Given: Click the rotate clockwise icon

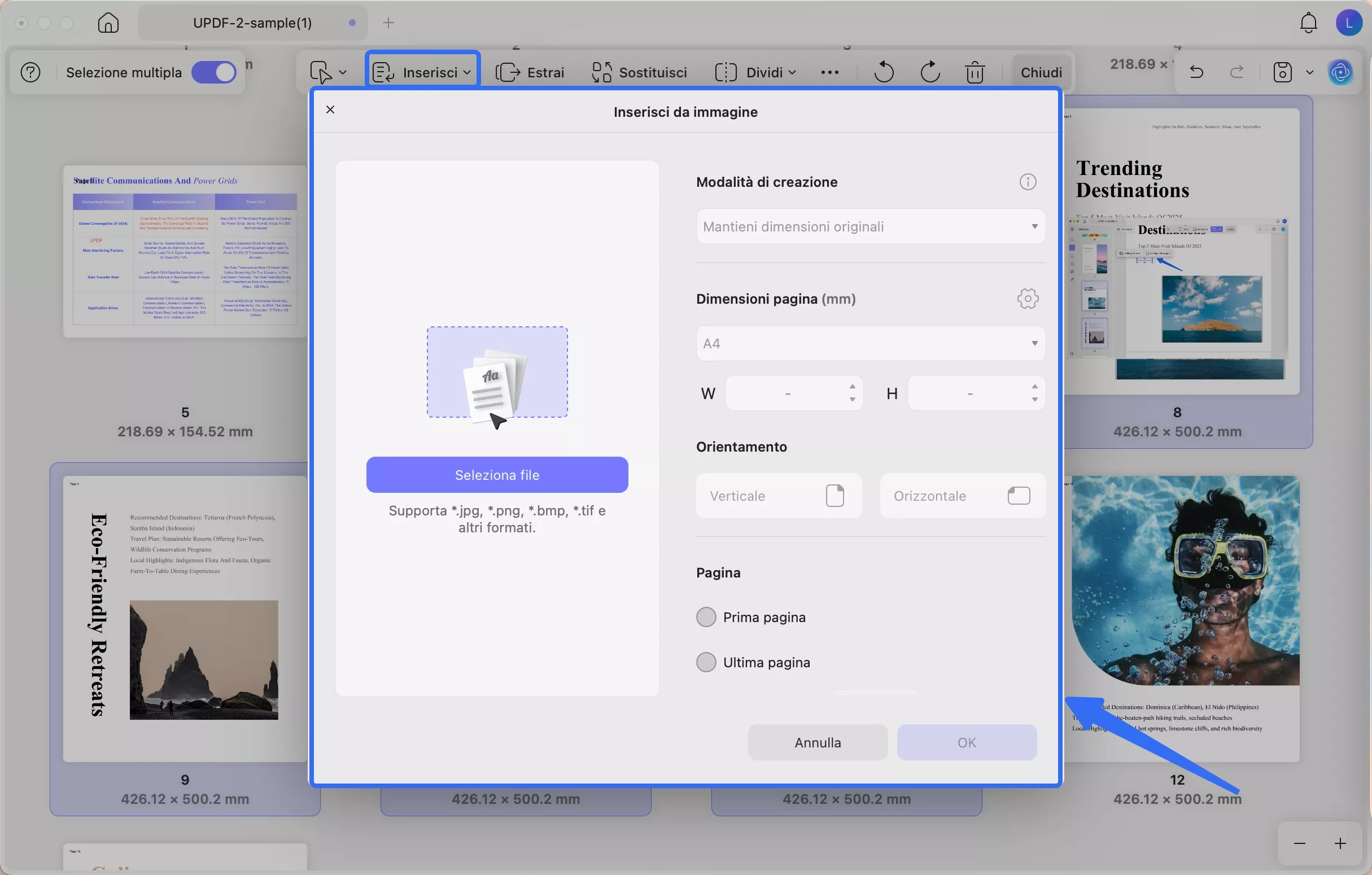Looking at the screenshot, I should tap(930, 72).
